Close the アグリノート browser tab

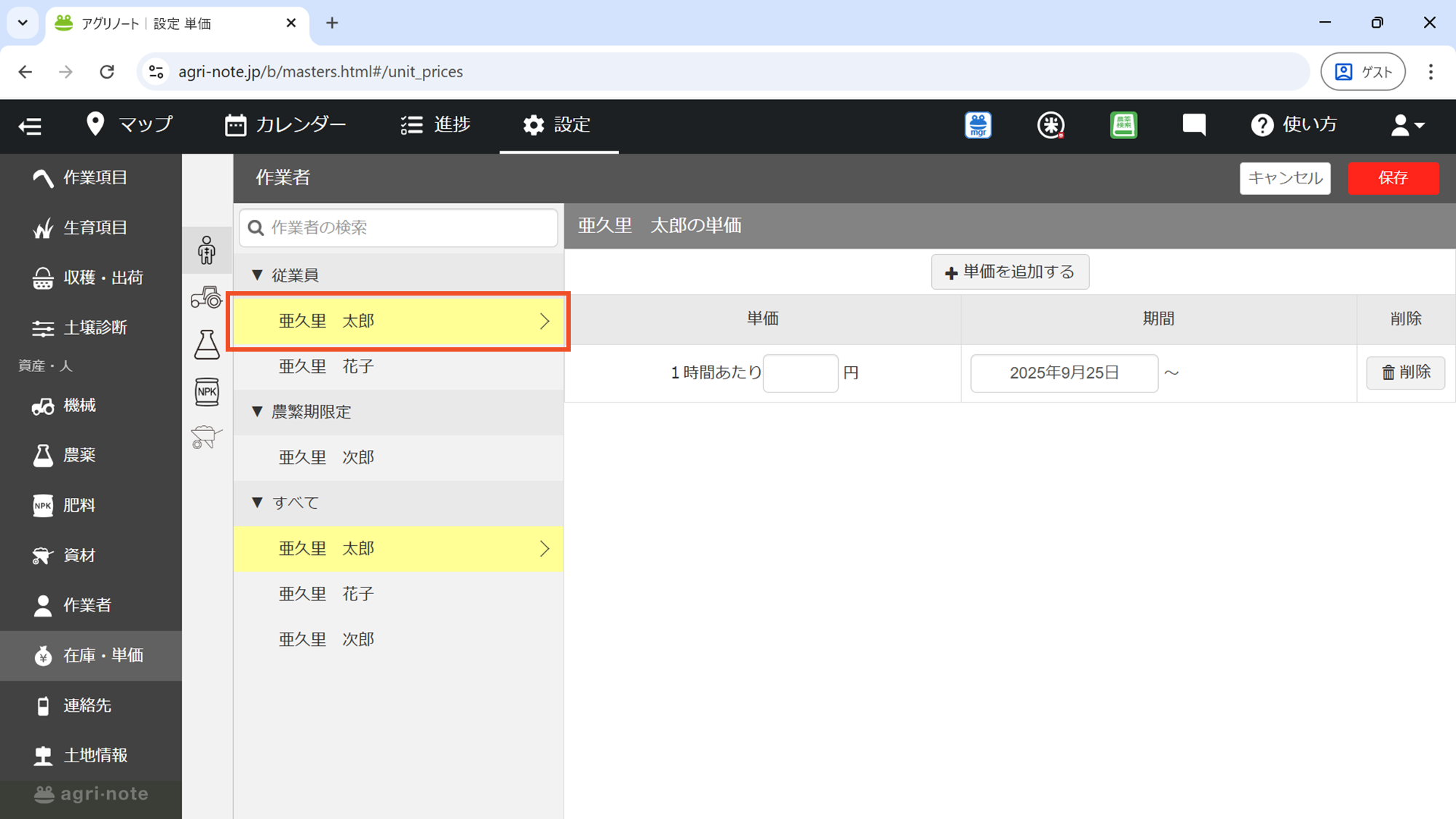[291, 23]
